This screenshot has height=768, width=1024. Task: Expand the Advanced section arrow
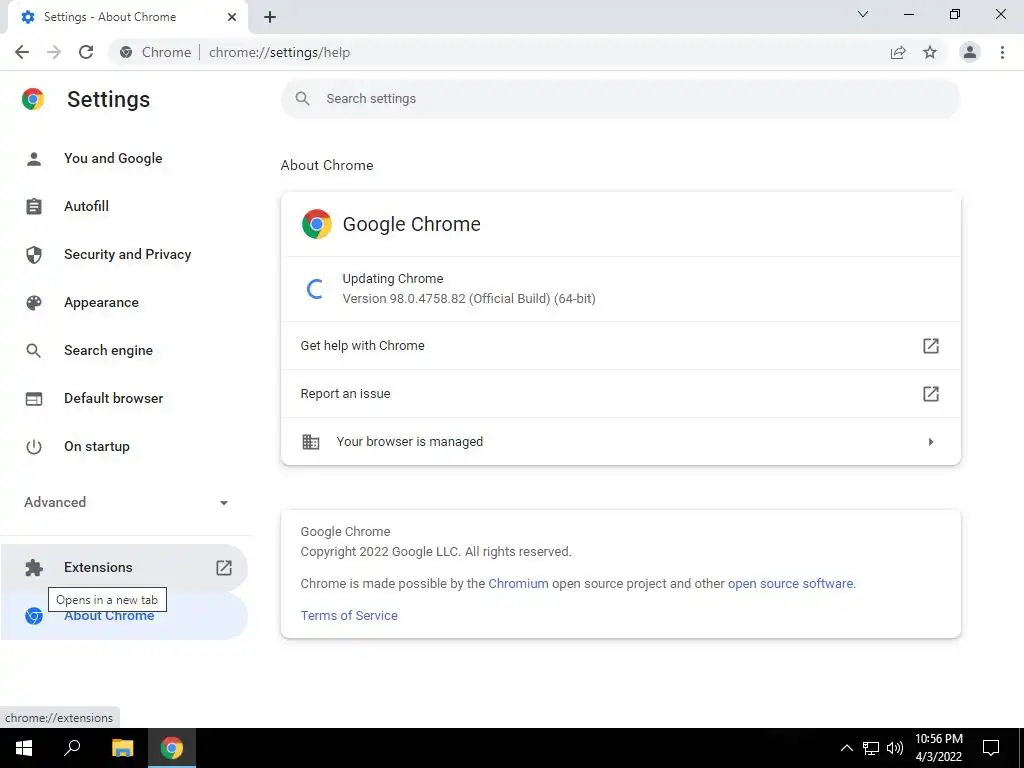pos(224,503)
